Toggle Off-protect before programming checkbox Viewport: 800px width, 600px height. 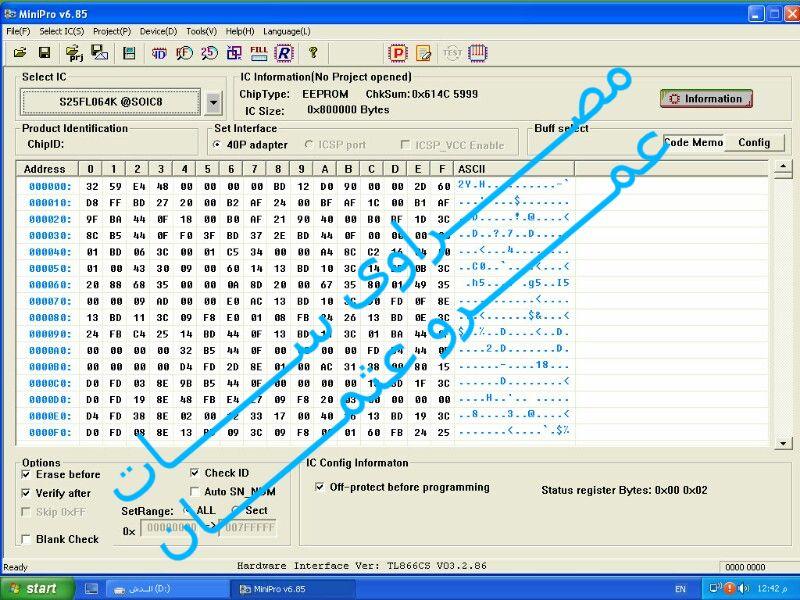click(319, 487)
